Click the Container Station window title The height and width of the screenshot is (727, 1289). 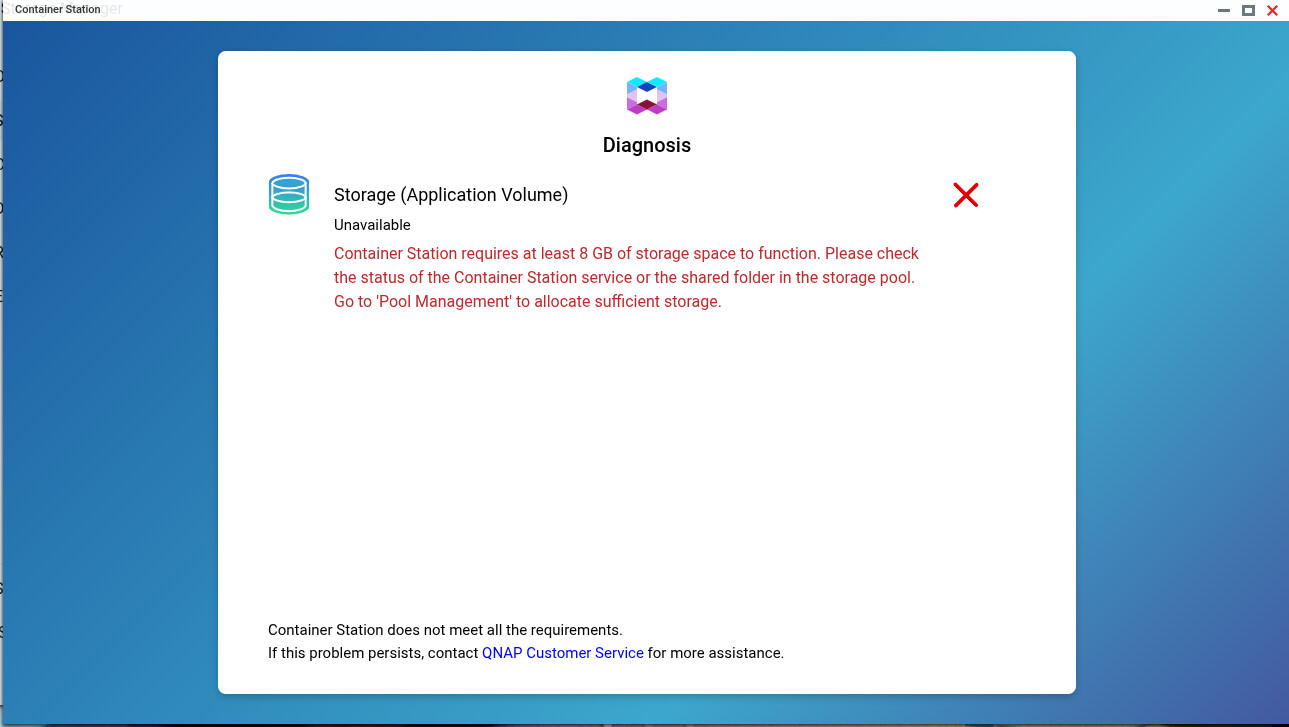point(58,9)
